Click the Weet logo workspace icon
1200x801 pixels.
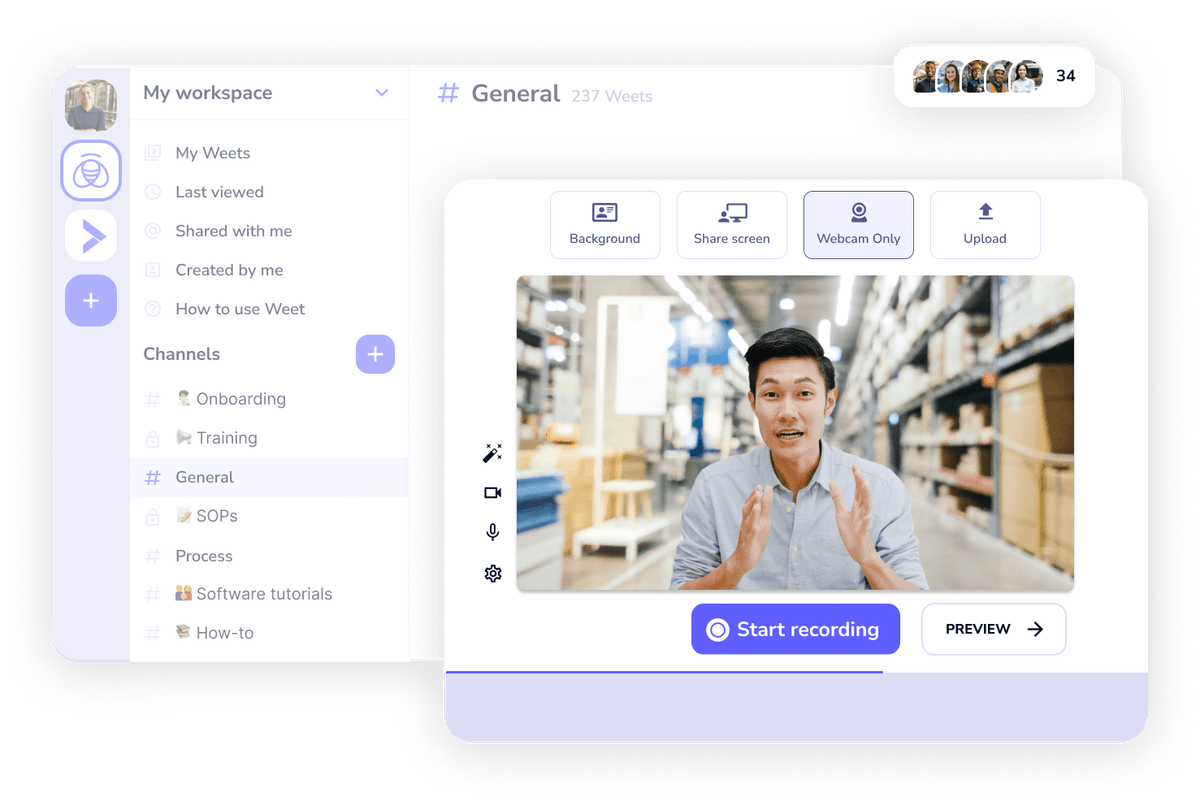[91, 171]
